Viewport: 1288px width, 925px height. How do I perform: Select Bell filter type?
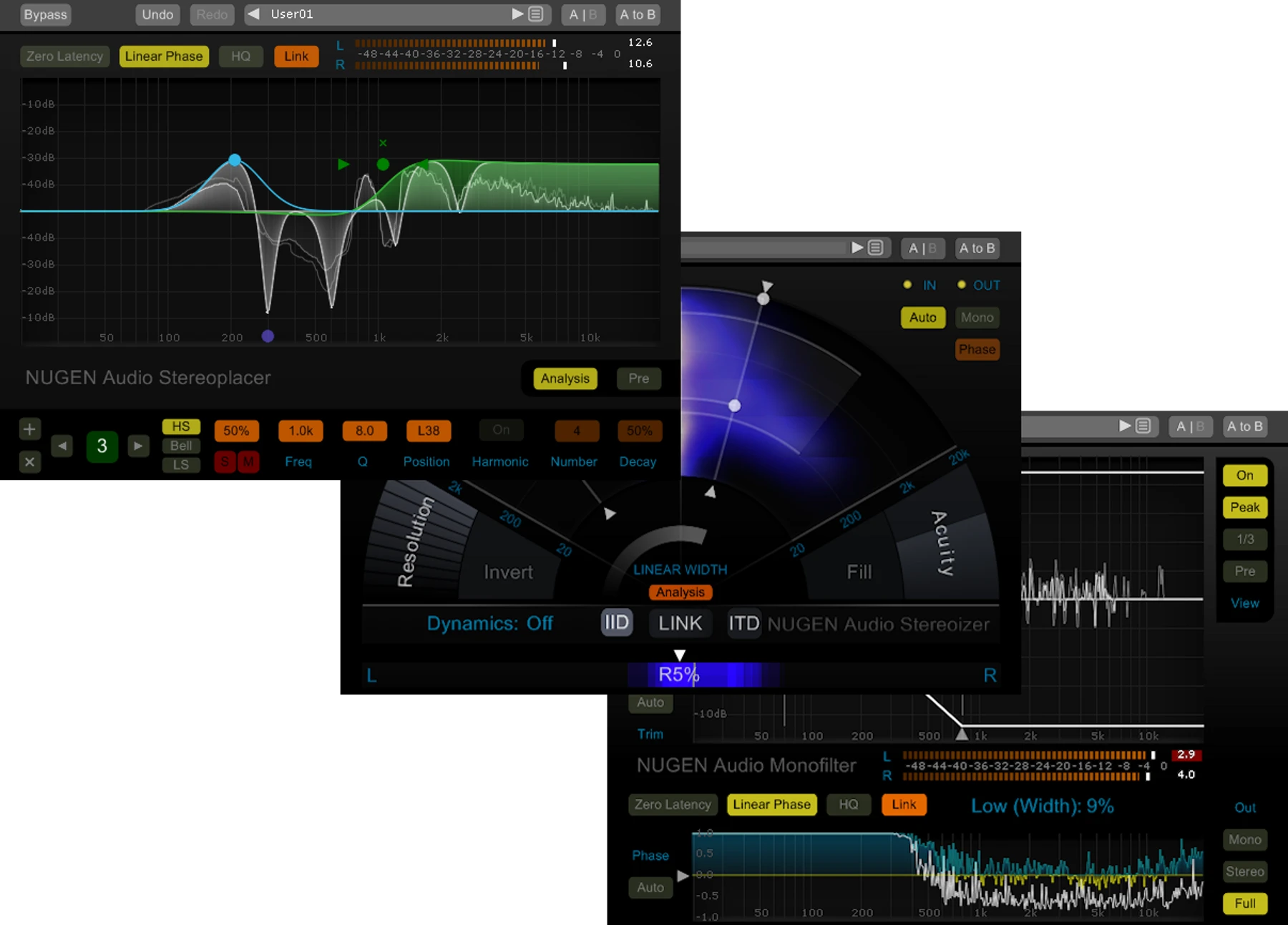tap(181, 446)
